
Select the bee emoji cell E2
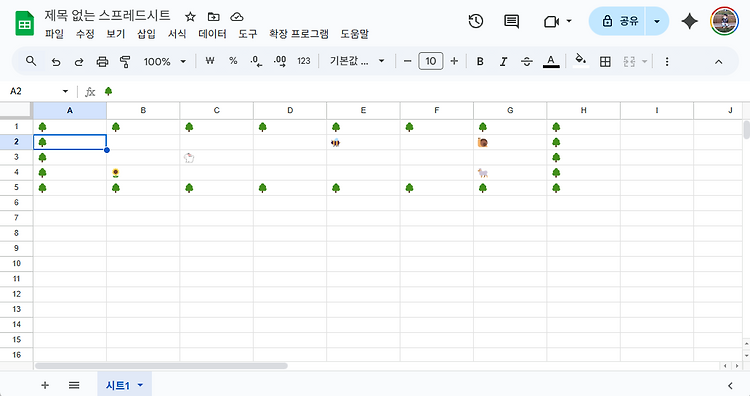pyautogui.click(x=363, y=142)
